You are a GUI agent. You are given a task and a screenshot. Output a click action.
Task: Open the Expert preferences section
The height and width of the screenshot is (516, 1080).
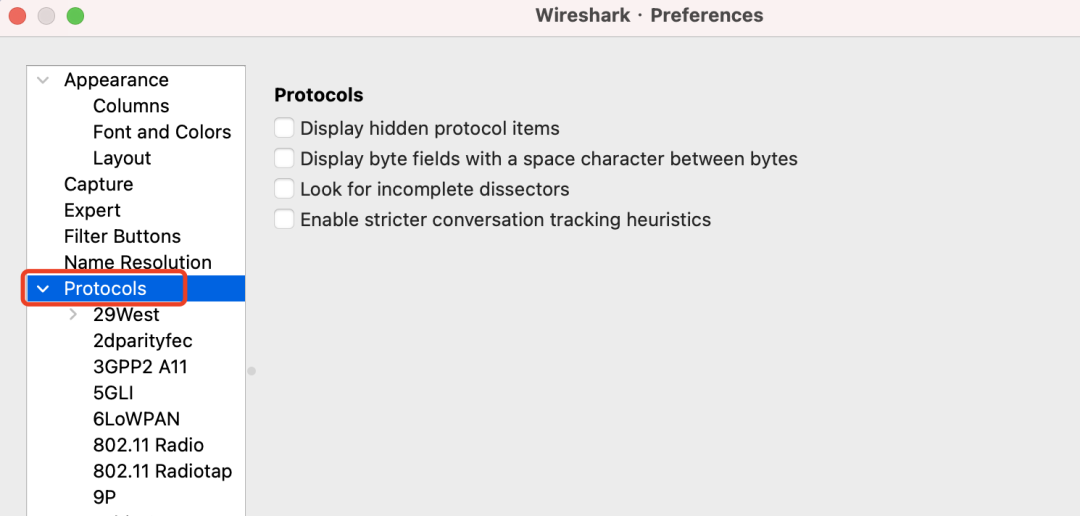92,211
